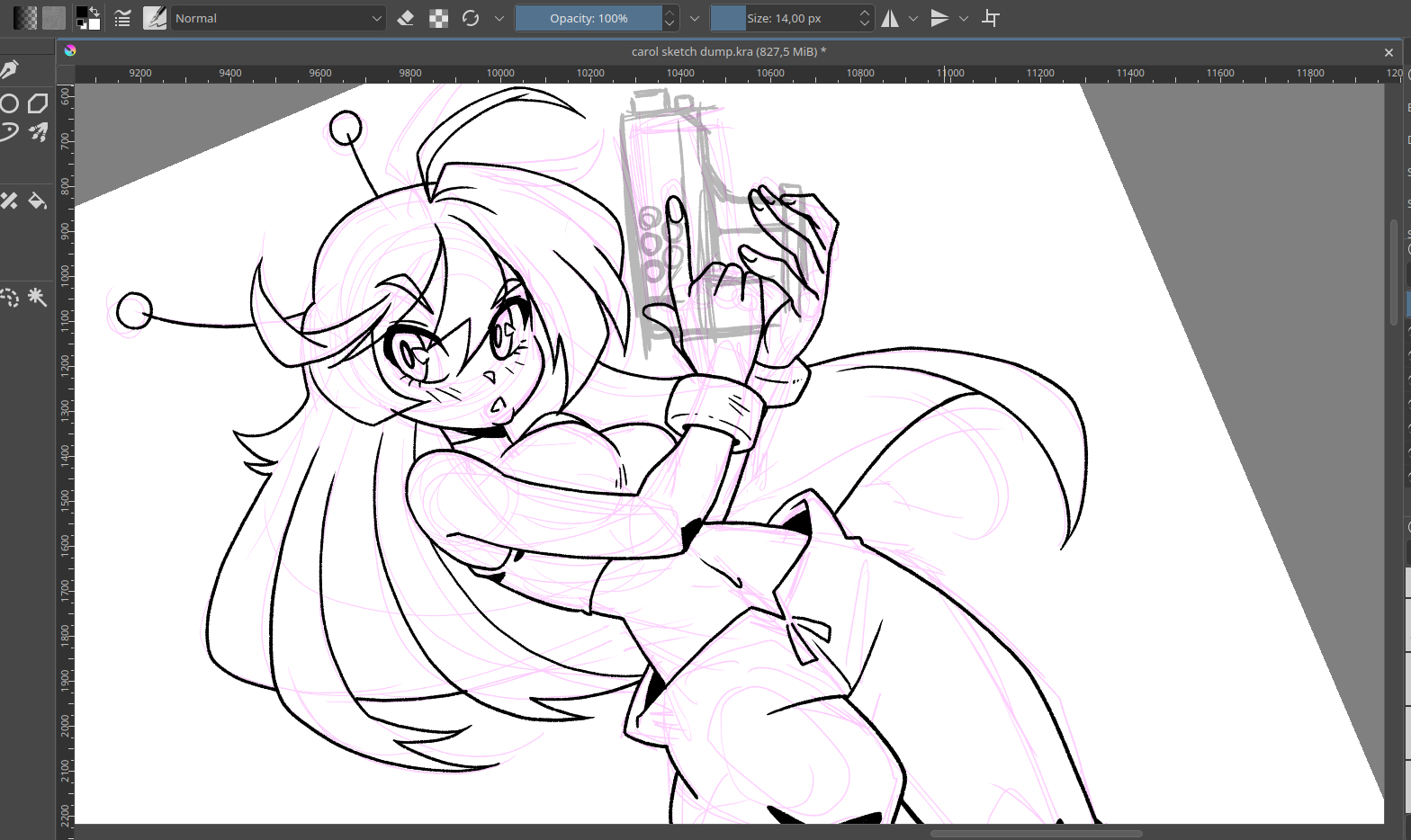
Task: Select the carol sketch dump.kra document tab
Action: tap(728, 51)
